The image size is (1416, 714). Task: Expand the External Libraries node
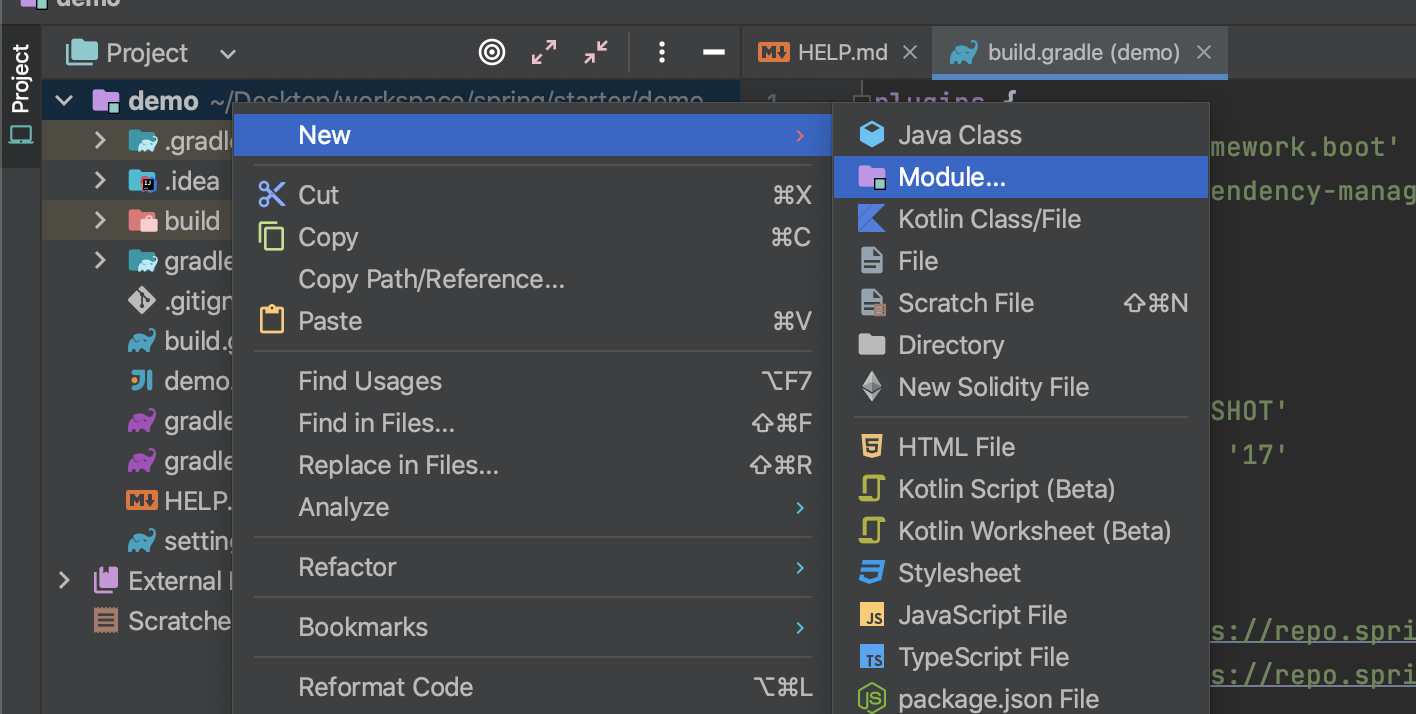coord(64,581)
